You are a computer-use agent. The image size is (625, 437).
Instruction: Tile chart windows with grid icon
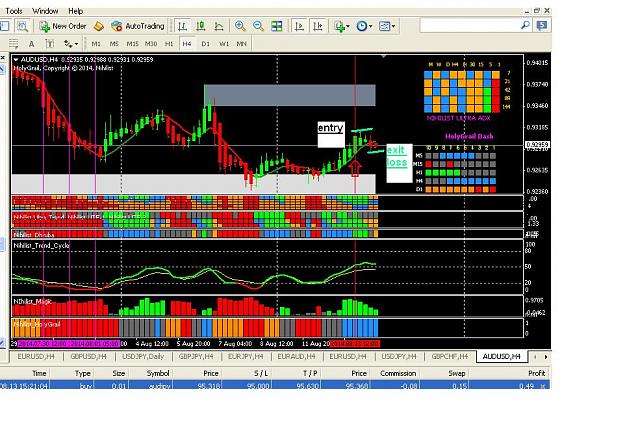point(277,26)
